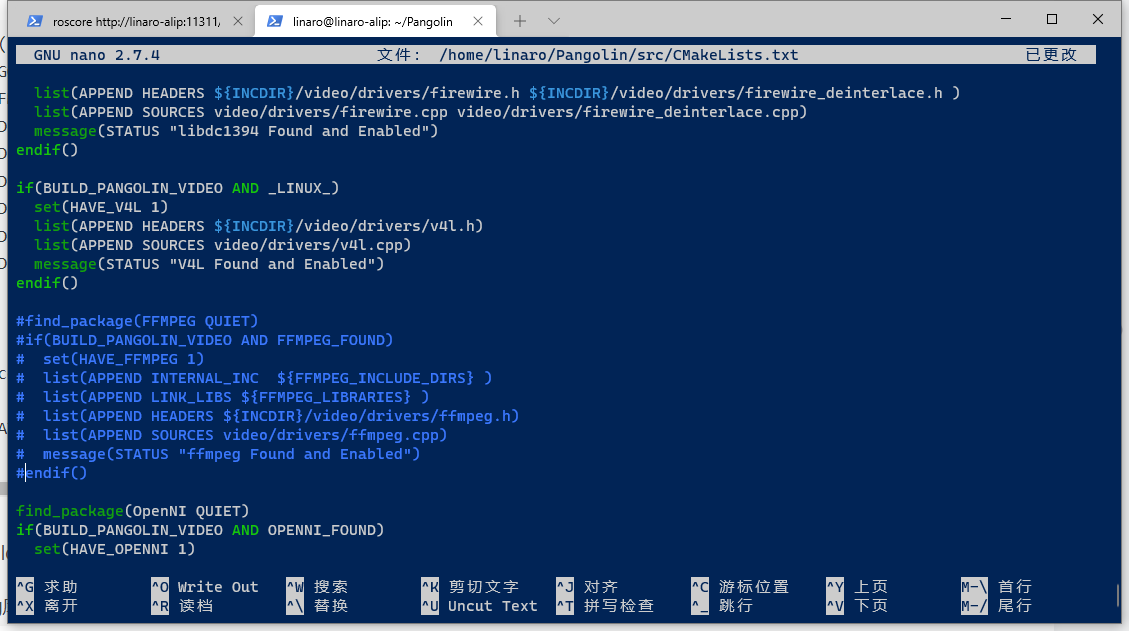Click the ^J 对齐 justify shortcut
Viewport: 1129px width, 631px height.
click(x=587, y=586)
